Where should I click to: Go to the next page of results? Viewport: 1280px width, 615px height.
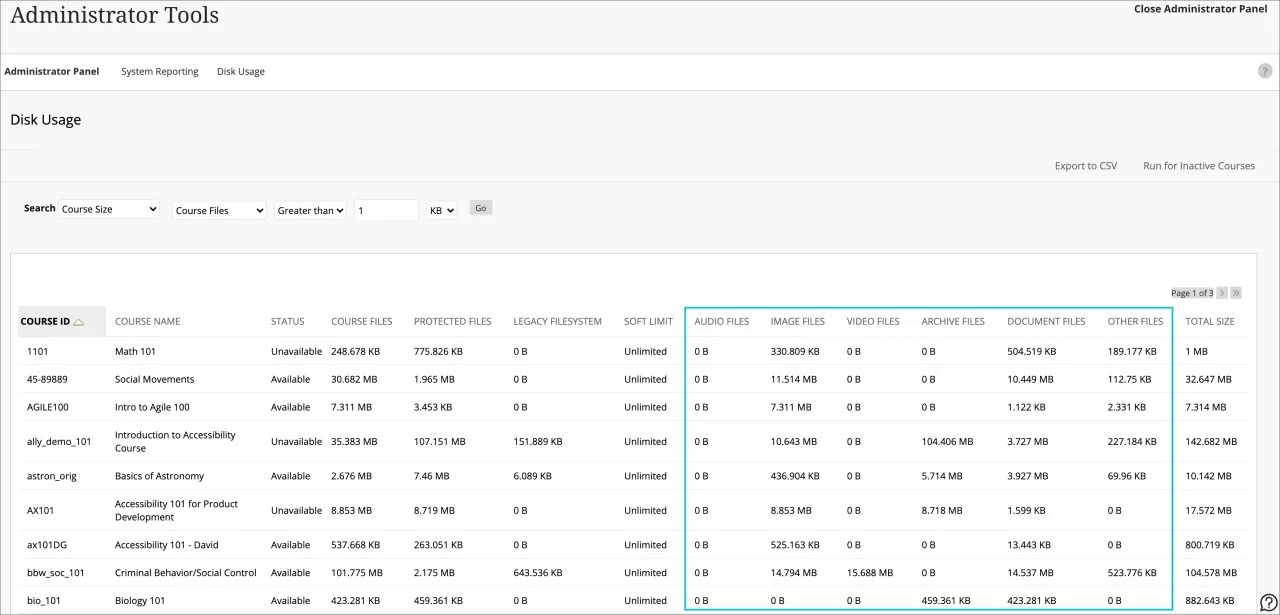(x=1222, y=292)
